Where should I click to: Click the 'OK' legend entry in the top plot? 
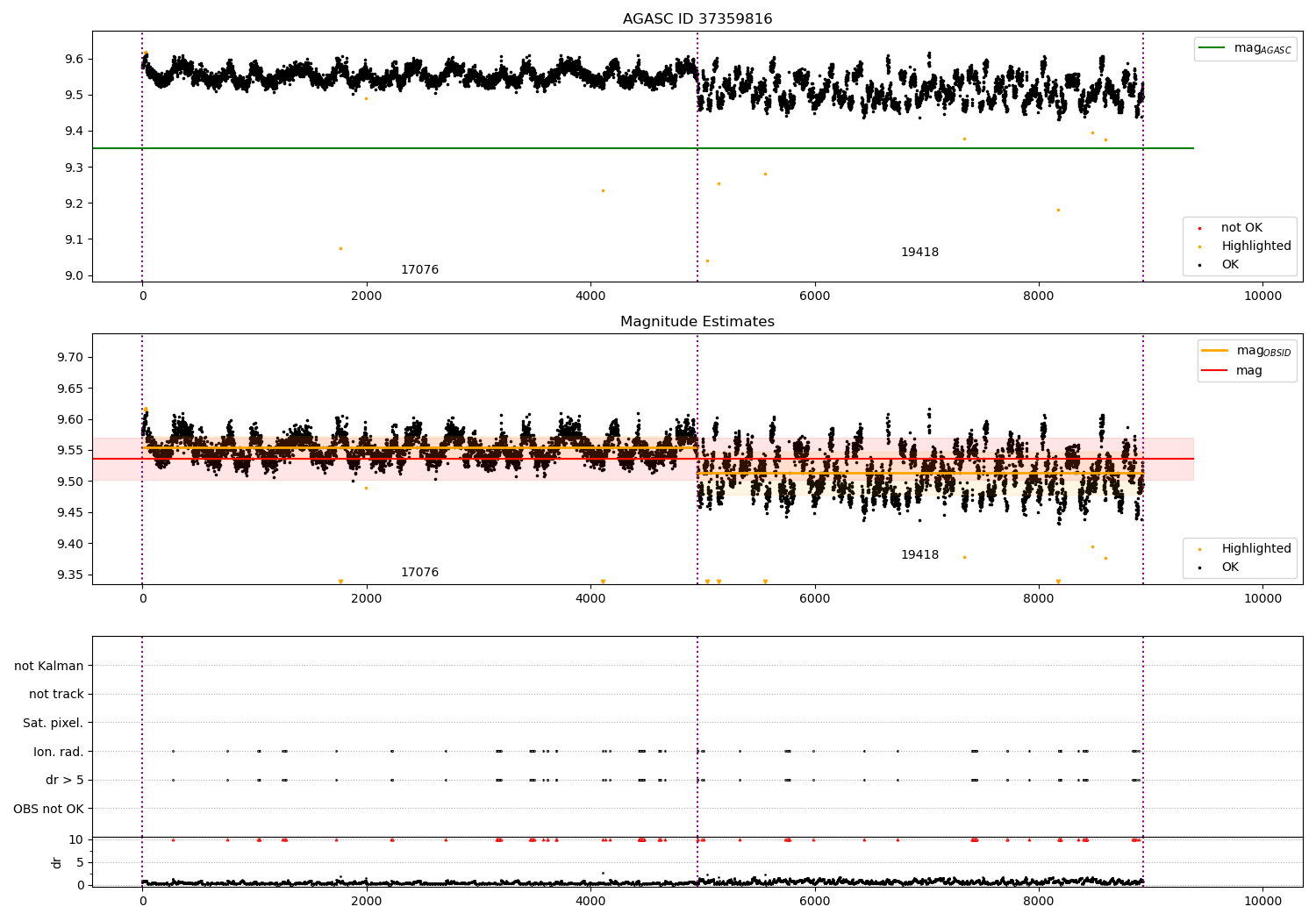1218,265
